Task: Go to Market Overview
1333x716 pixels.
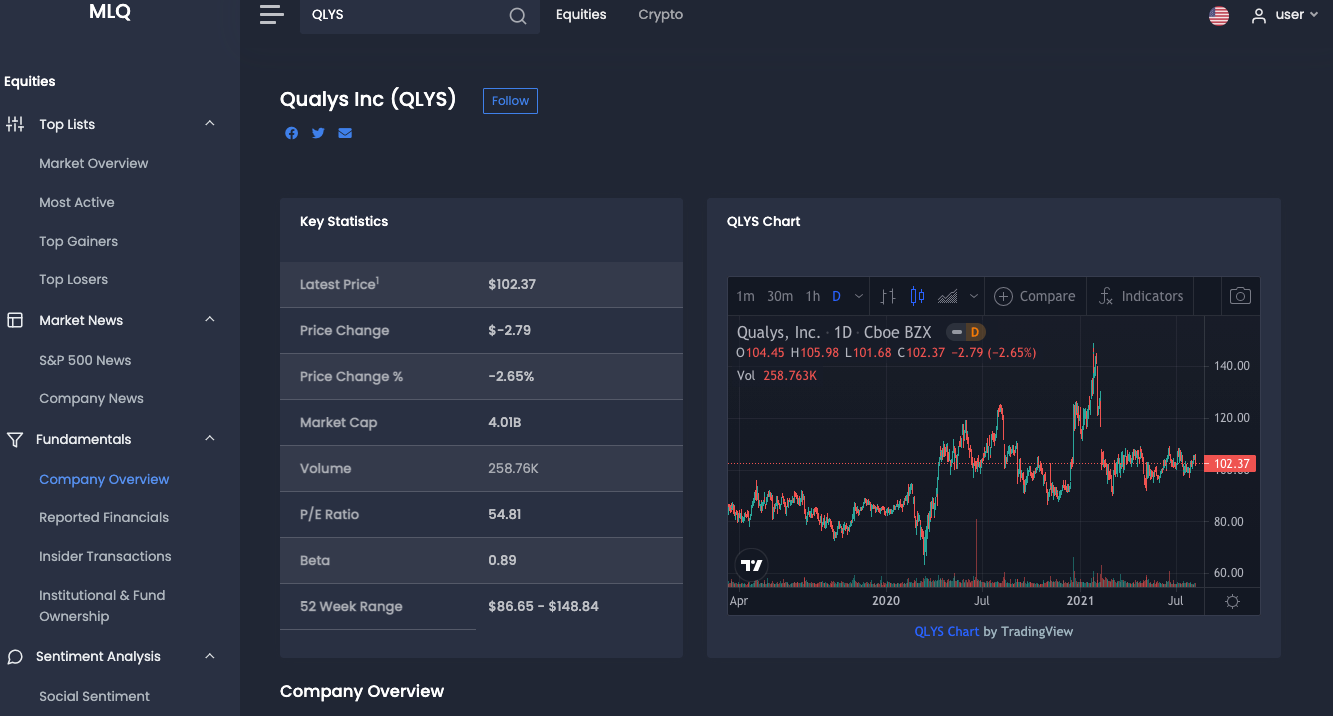Action: (x=94, y=163)
